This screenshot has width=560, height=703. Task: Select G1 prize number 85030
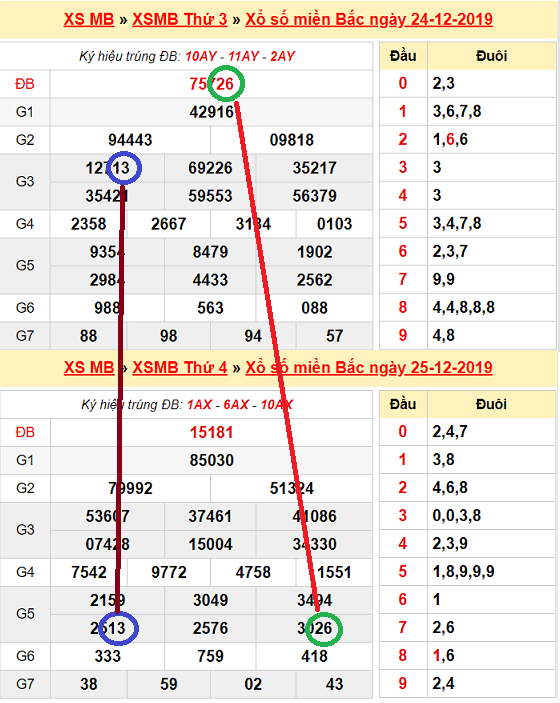pos(212,460)
